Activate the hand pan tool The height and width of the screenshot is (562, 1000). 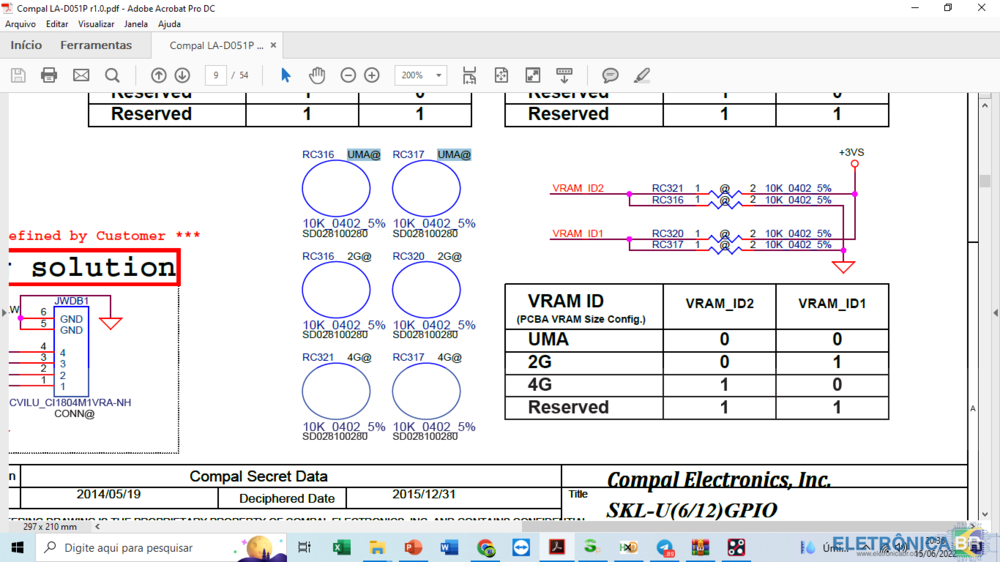[x=317, y=75]
